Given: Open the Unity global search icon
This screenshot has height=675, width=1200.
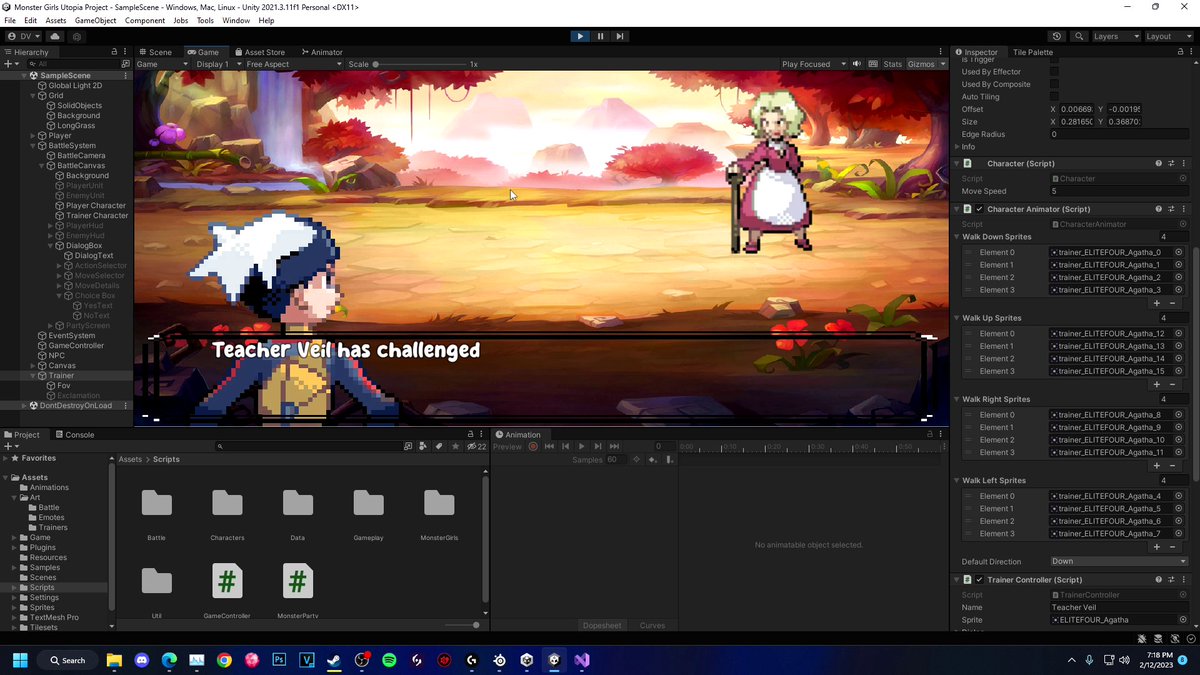Looking at the screenshot, I should pyautogui.click(x=1080, y=36).
